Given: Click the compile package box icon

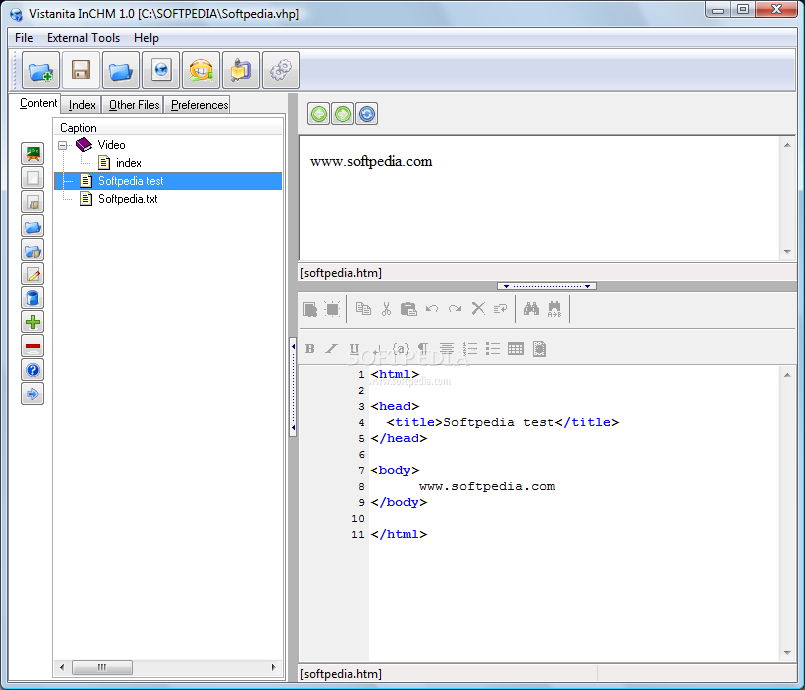Looking at the screenshot, I should tap(241, 70).
